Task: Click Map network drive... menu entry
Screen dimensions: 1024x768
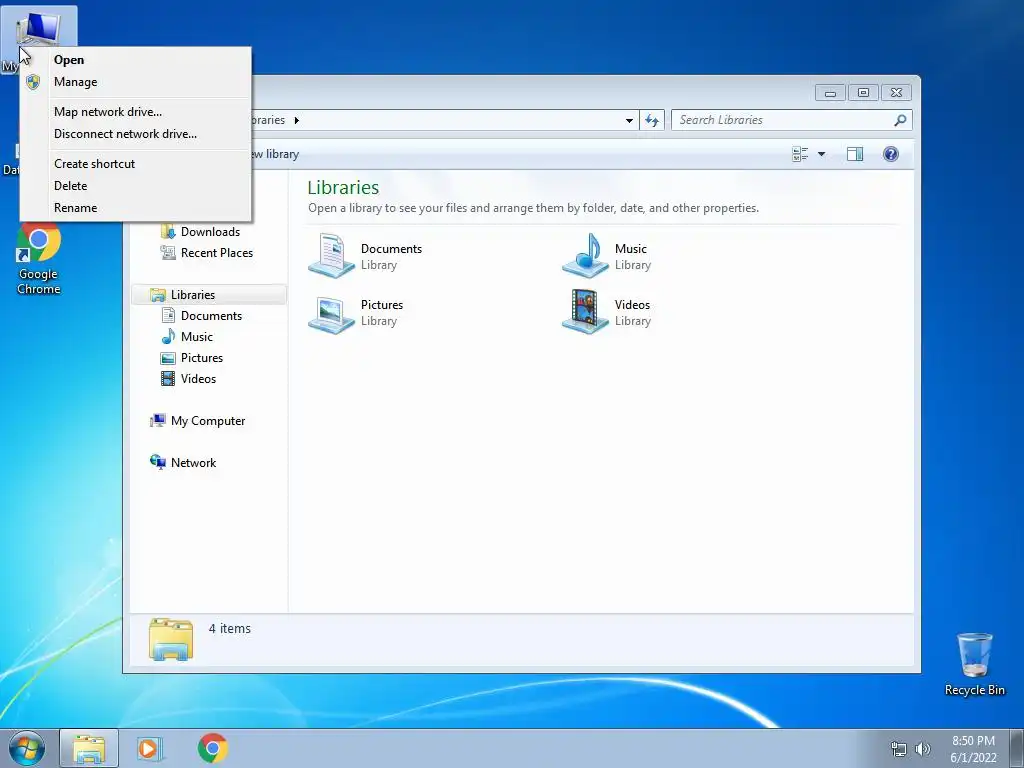Action: point(136,112)
